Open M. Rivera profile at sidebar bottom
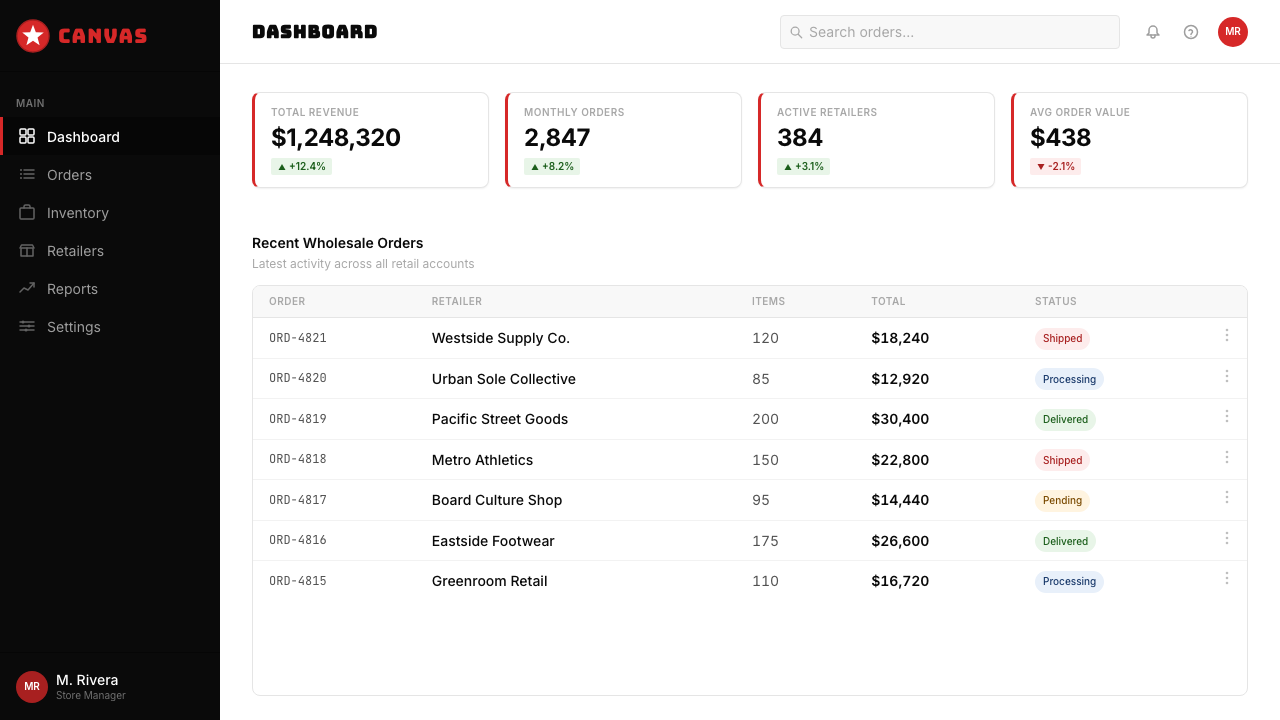Screen dimensions: 1280x720 tap(72, 687)
